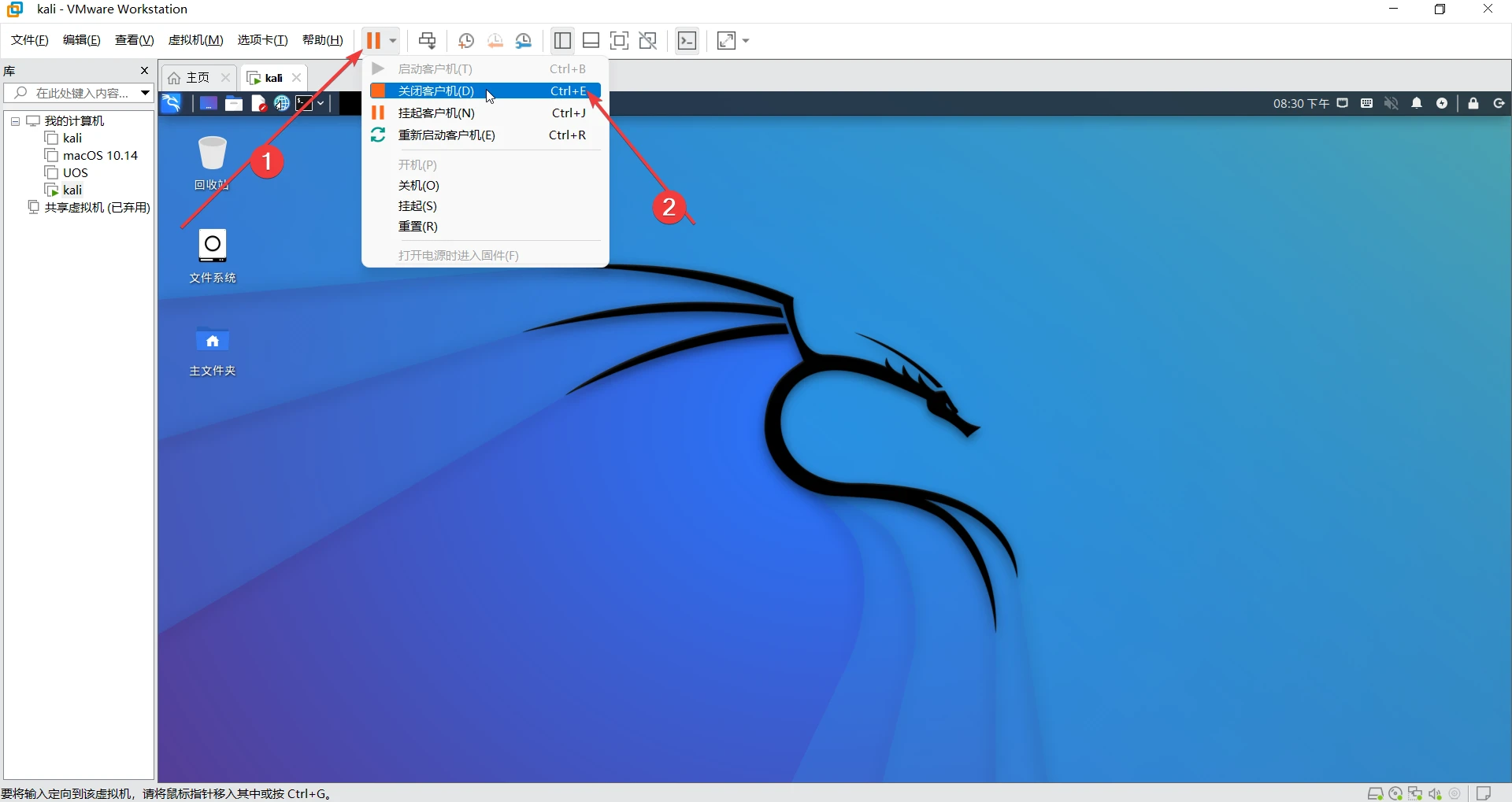Select 重新启动客户机(E) menu entry
1512x802 pixels.
[485, 135]
